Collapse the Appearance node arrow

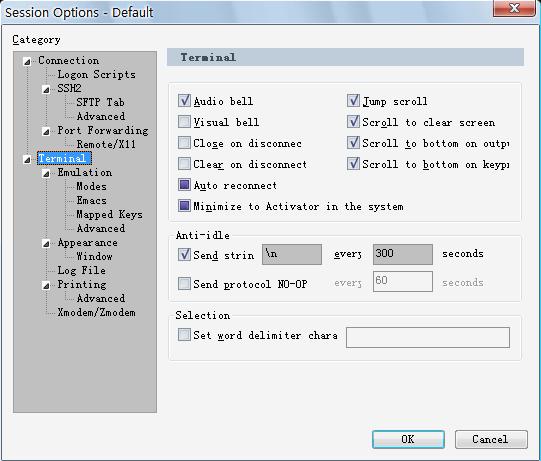pos(46,244)
